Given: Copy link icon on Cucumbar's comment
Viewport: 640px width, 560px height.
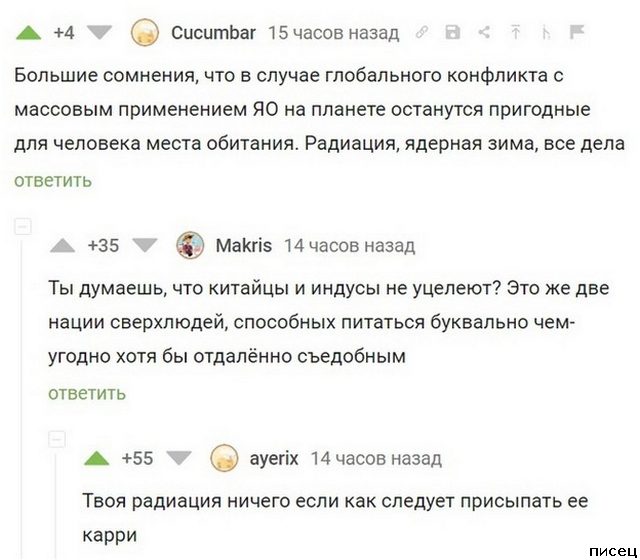Looking at the screenshot, I should coord(422,33).
